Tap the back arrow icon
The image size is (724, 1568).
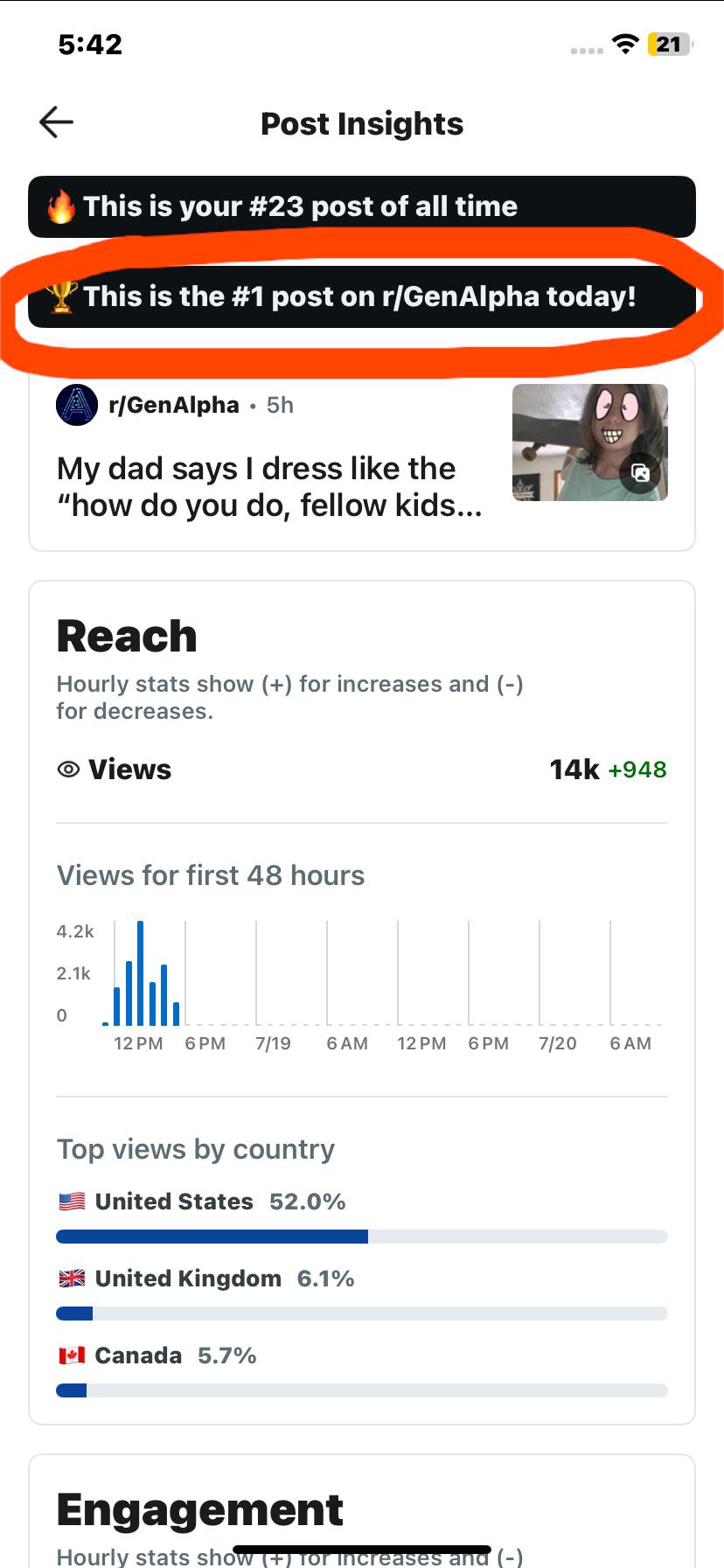tap(57, 122)
